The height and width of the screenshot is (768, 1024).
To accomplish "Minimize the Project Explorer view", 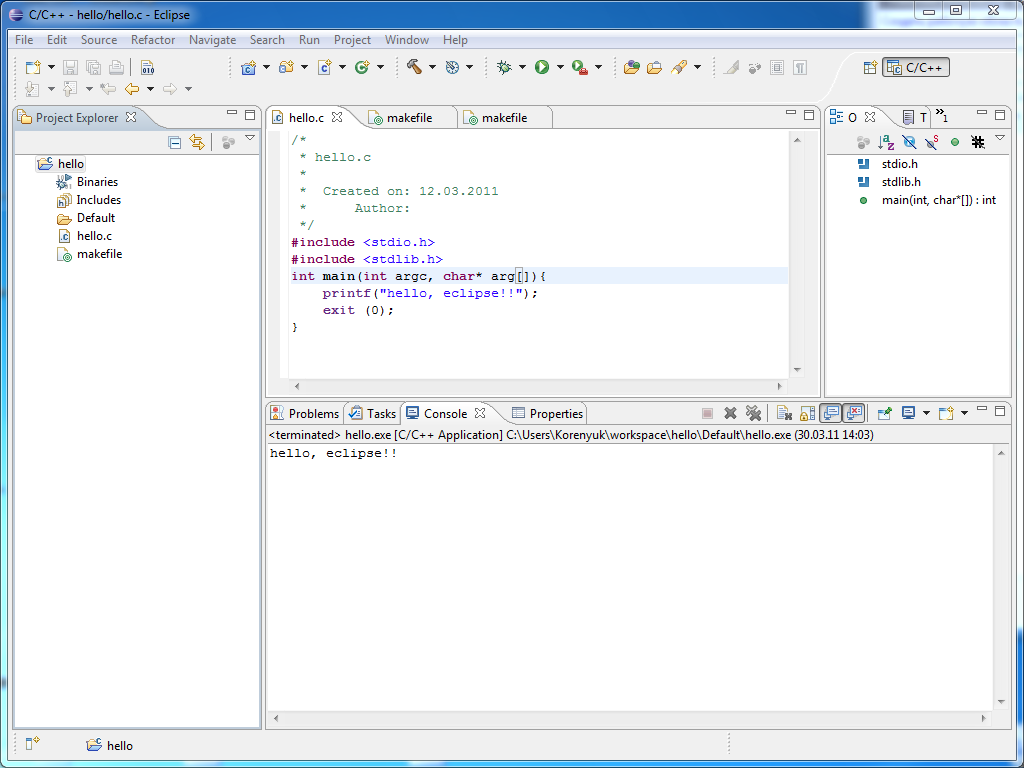I will point(232,114).
